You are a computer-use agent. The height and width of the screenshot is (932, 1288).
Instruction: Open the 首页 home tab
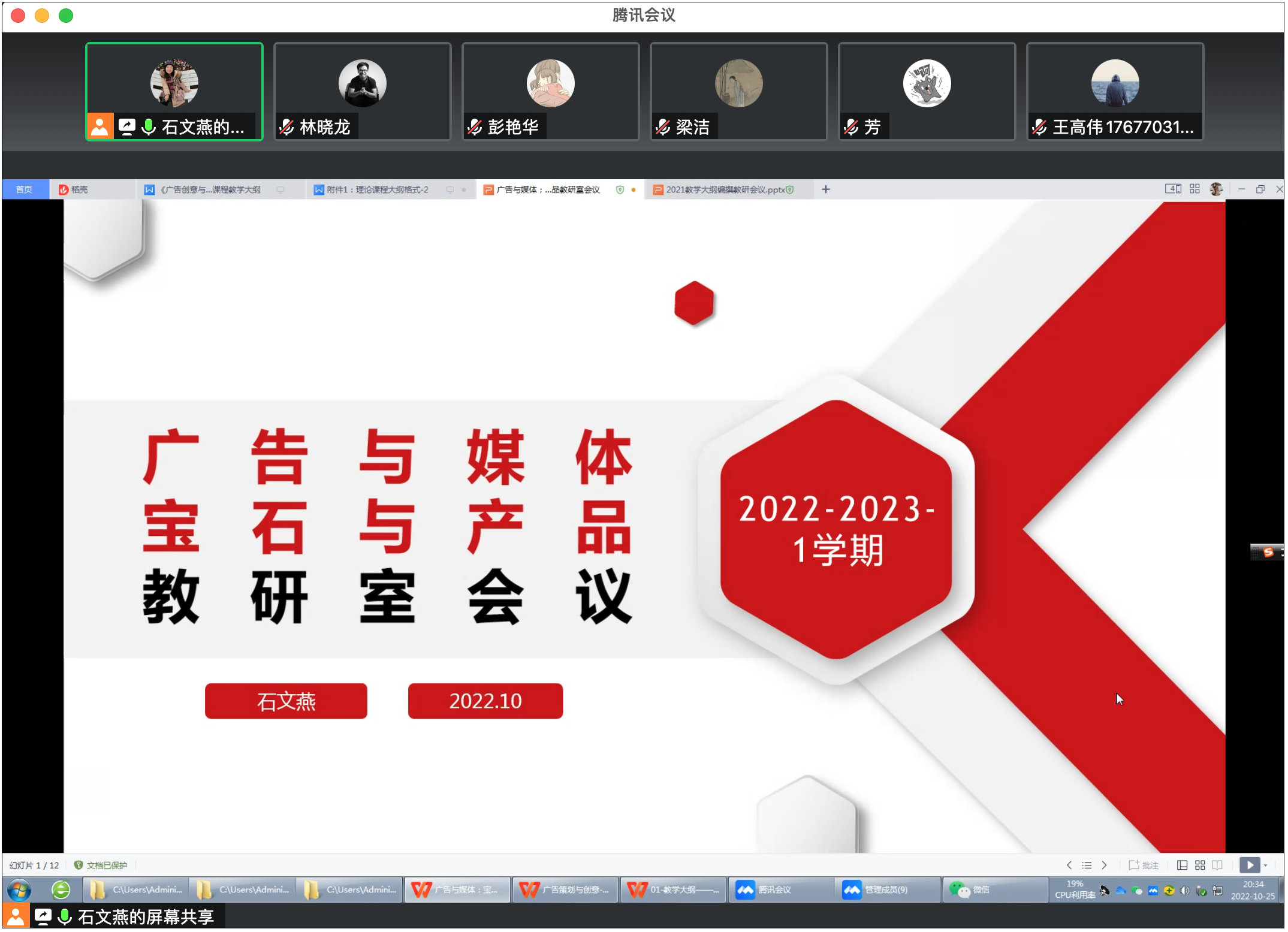(24, 189)
